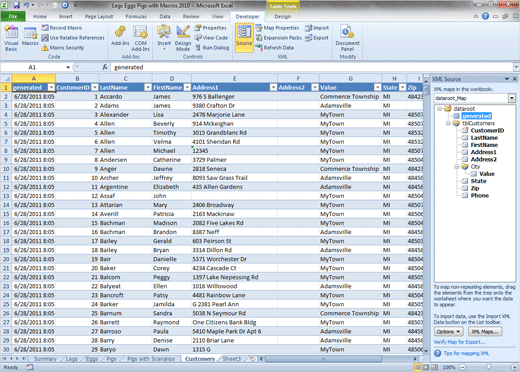The height and width of the screenshot is (372, 520).
Task: Collapse the tblCustomers tree node
Action: click(448, 123)
